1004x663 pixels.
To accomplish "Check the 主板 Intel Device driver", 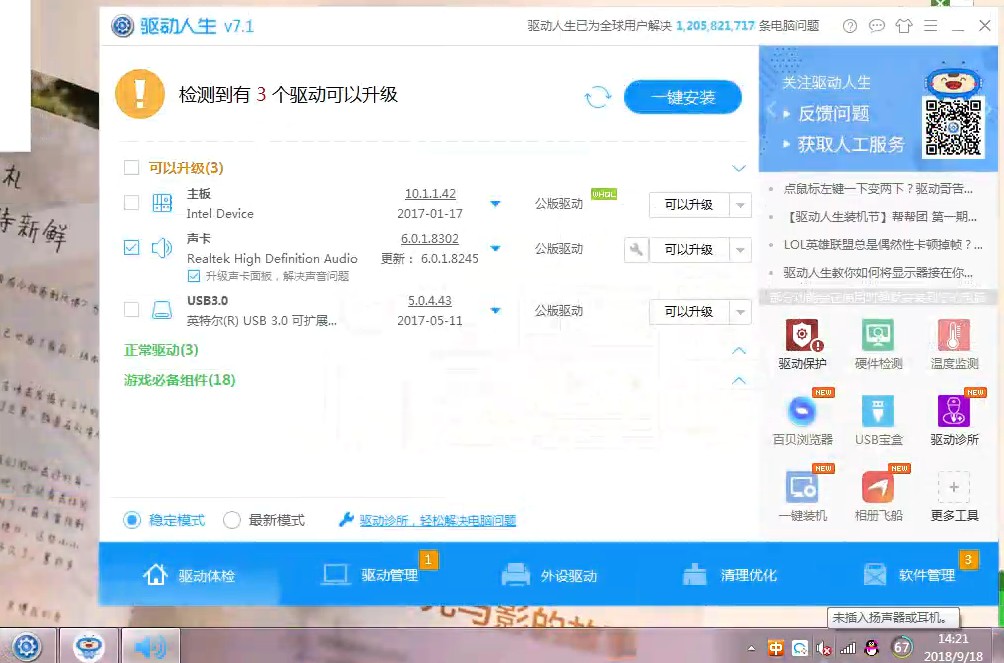I will point(131,203).
